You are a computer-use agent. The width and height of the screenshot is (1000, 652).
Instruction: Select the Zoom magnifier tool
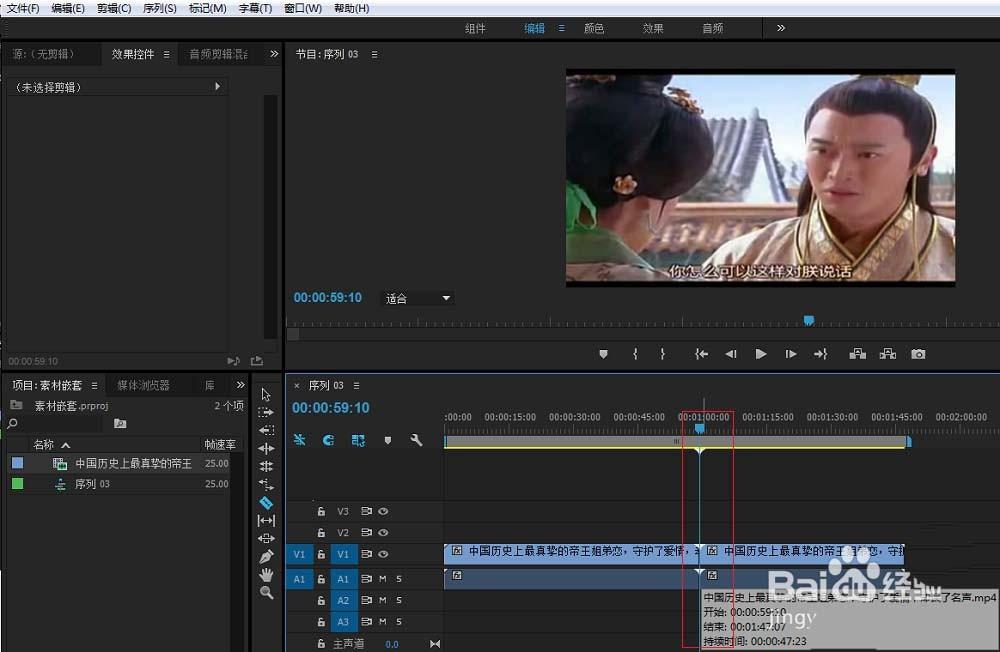(x=266, y=592)
